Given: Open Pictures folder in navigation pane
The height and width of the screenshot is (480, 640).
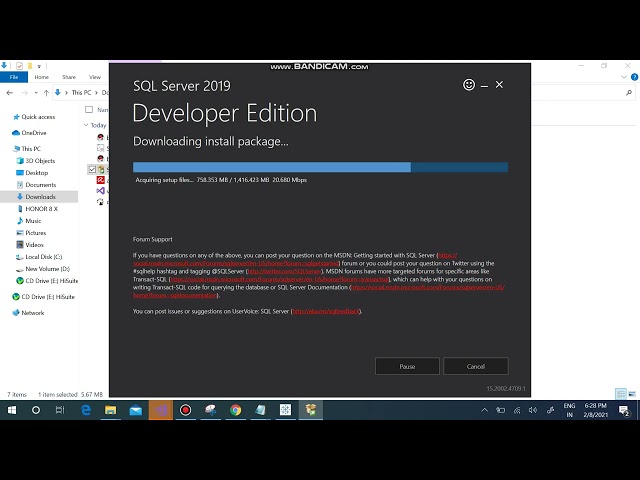Looking at the screenshot, I should (36, 233).
